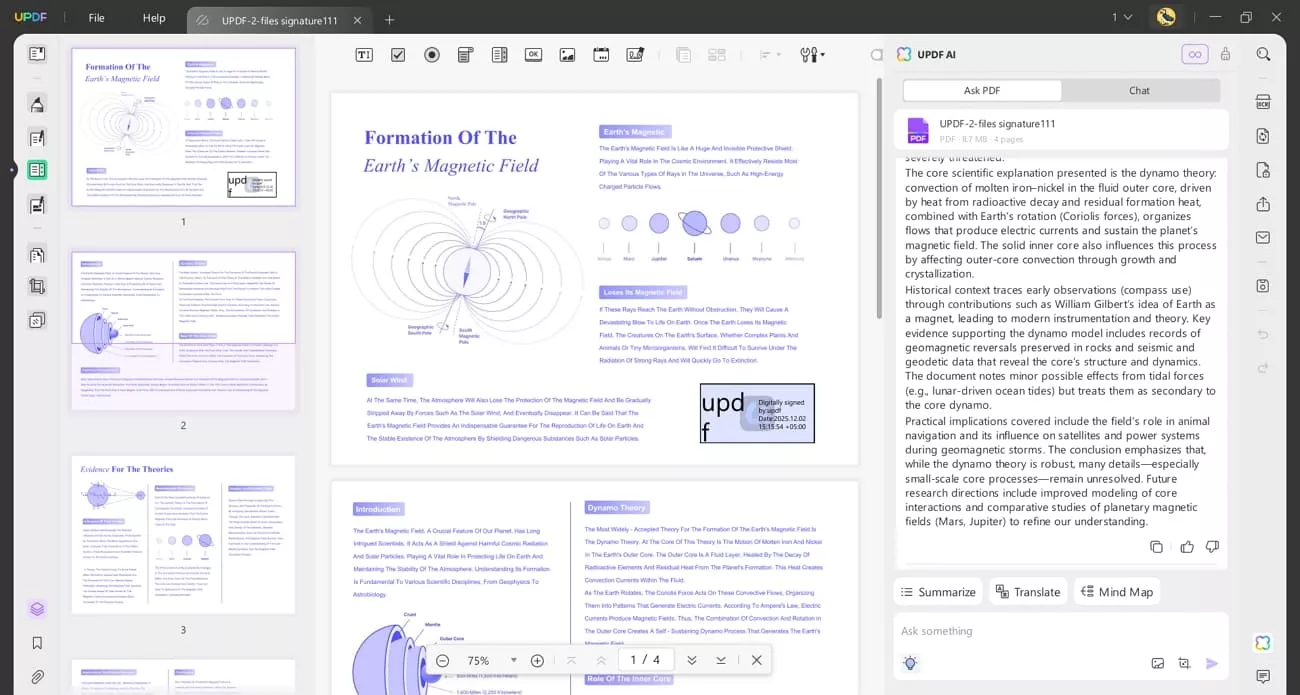Click the Mind Map button

click(1116, 592)
